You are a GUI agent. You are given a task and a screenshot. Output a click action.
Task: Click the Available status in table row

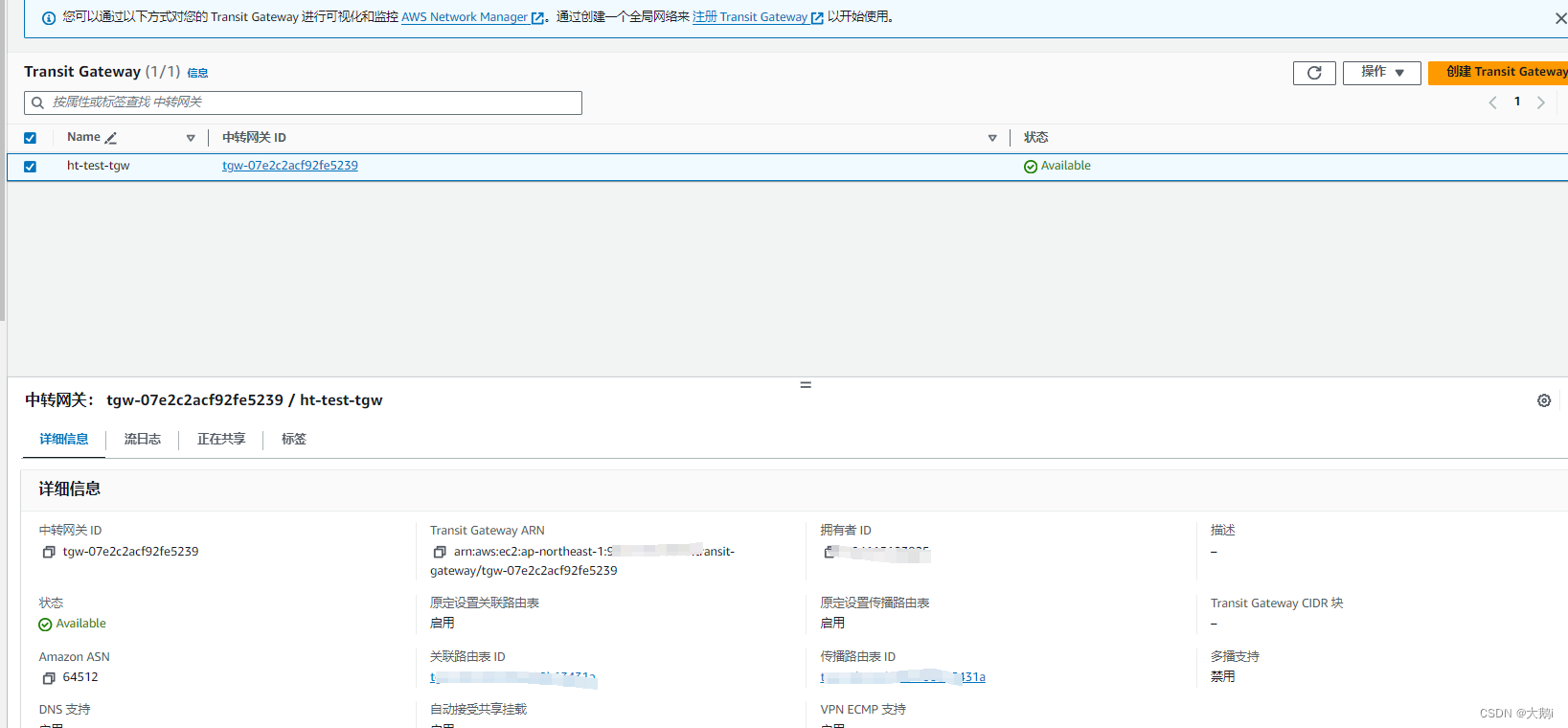pos(1057,166)
